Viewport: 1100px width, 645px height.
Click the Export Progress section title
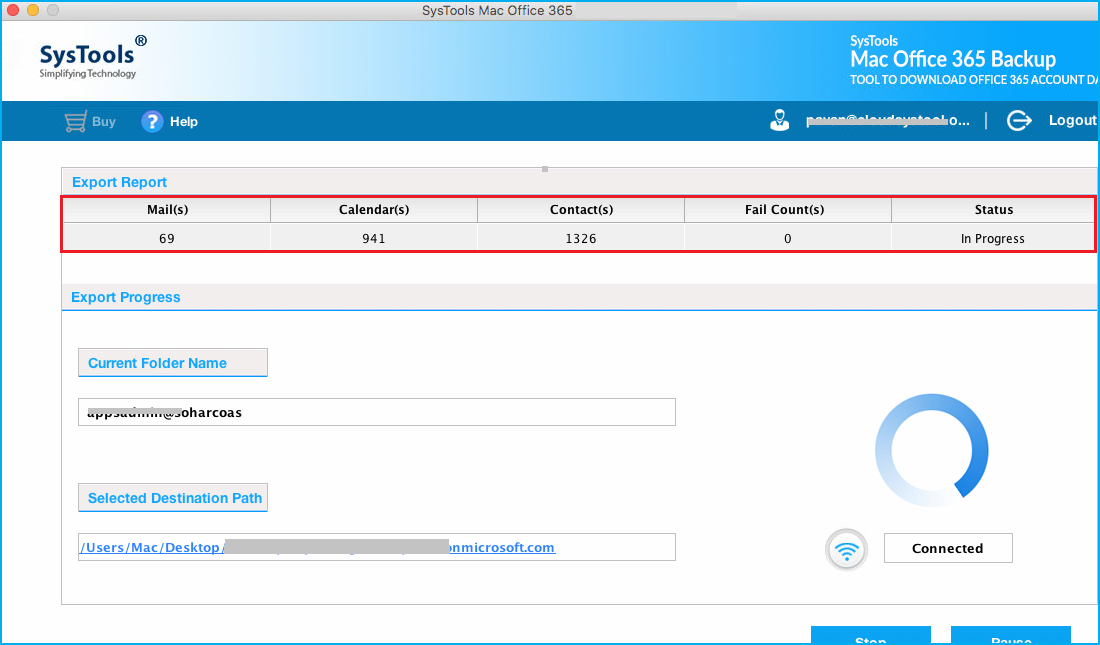pyautogui.click(x=126, y=297)
